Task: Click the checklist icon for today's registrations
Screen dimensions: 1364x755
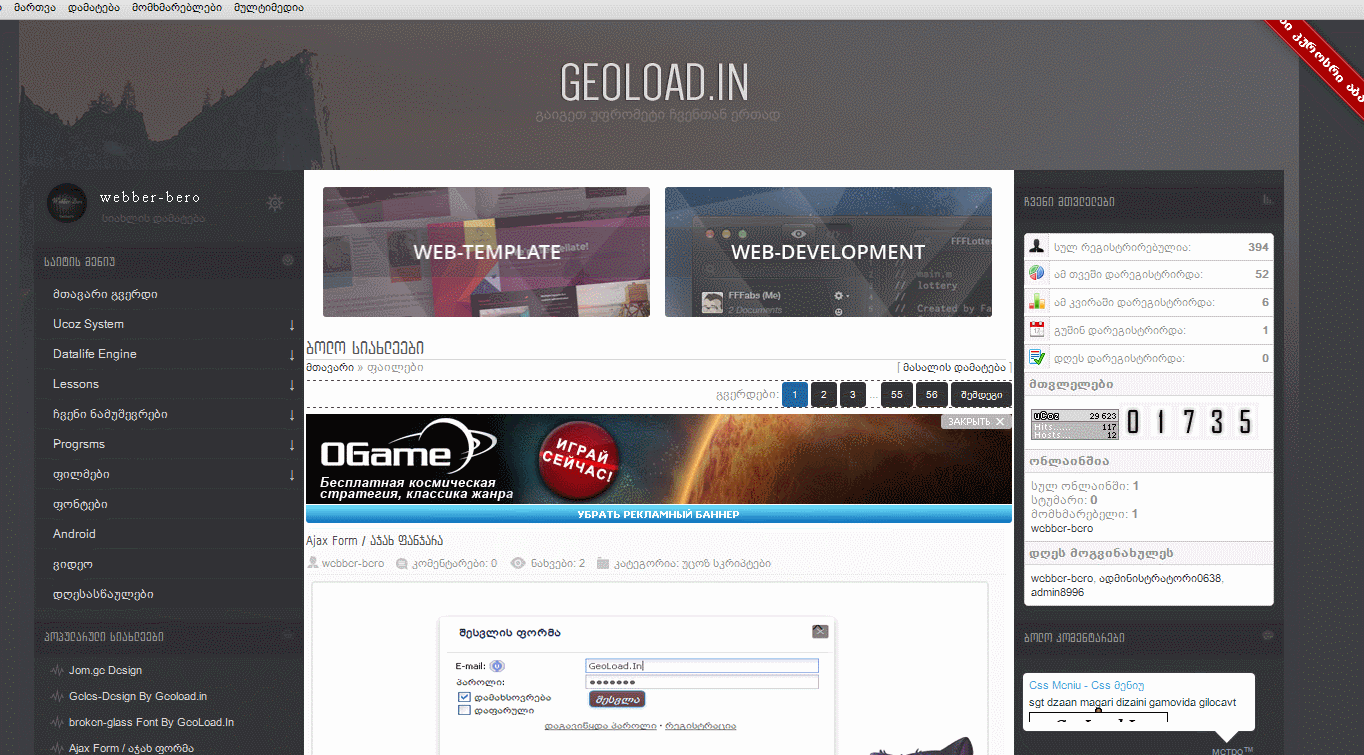Action: tap(1037, 357)
